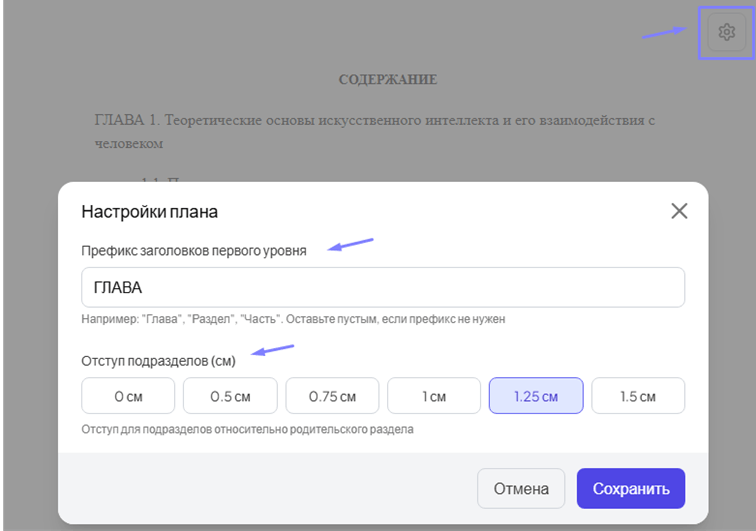Viewport: 756px width, 531px height.
Task: Click the СОДЕРЖАНИЕ heading in the document
Action: [x=388, y=80]
